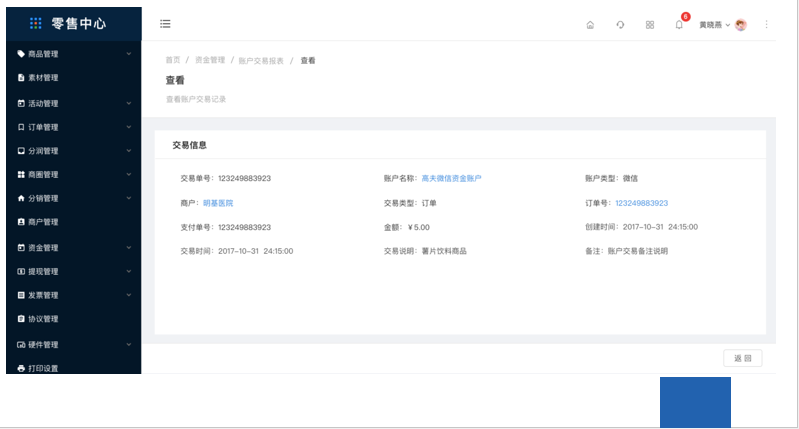The width and height of the screenshot is (799, 429).
Task: Click the 备注 value 账户交易备注说明
Action: [637, 251]
